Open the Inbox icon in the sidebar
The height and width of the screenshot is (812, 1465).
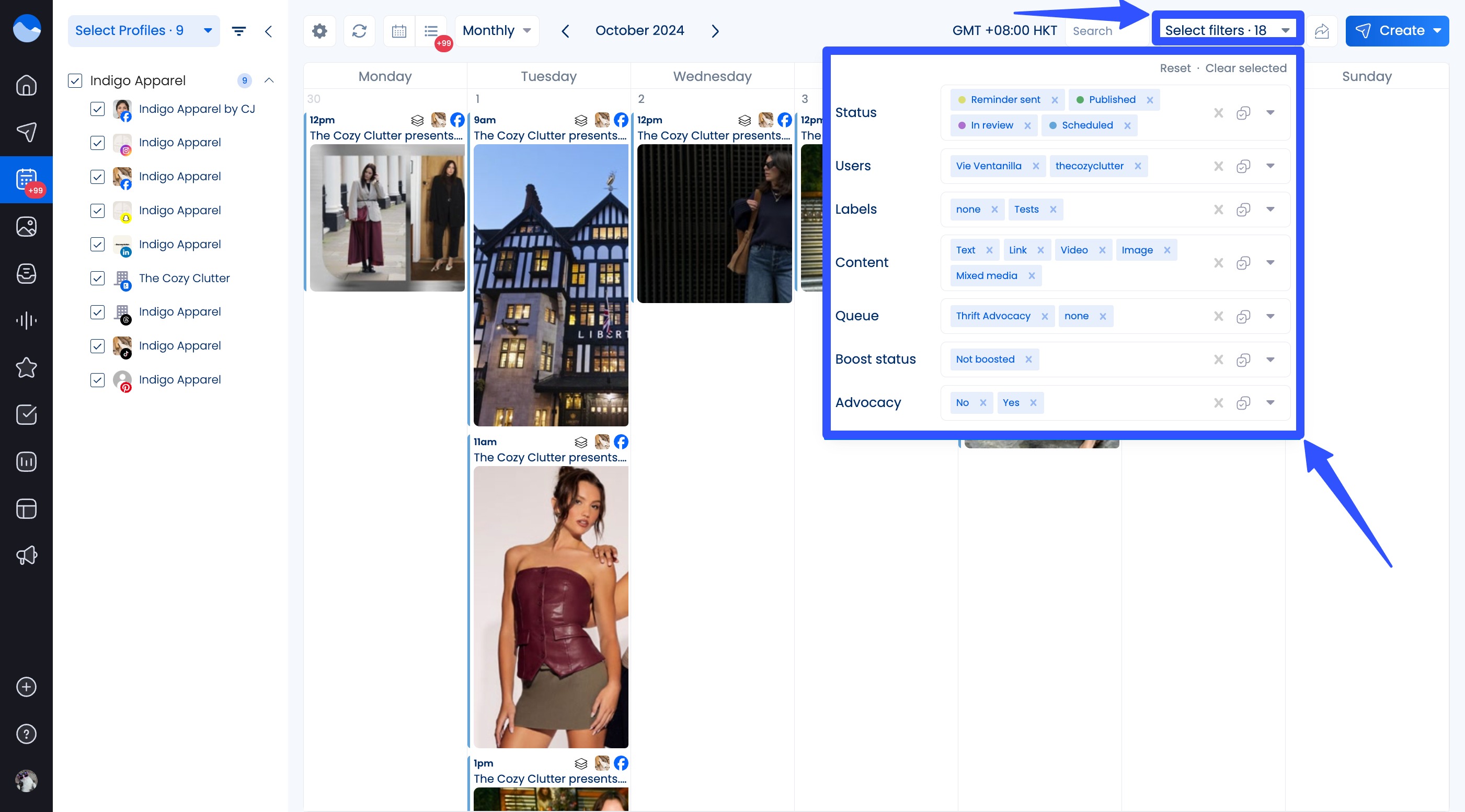[26, 273]
